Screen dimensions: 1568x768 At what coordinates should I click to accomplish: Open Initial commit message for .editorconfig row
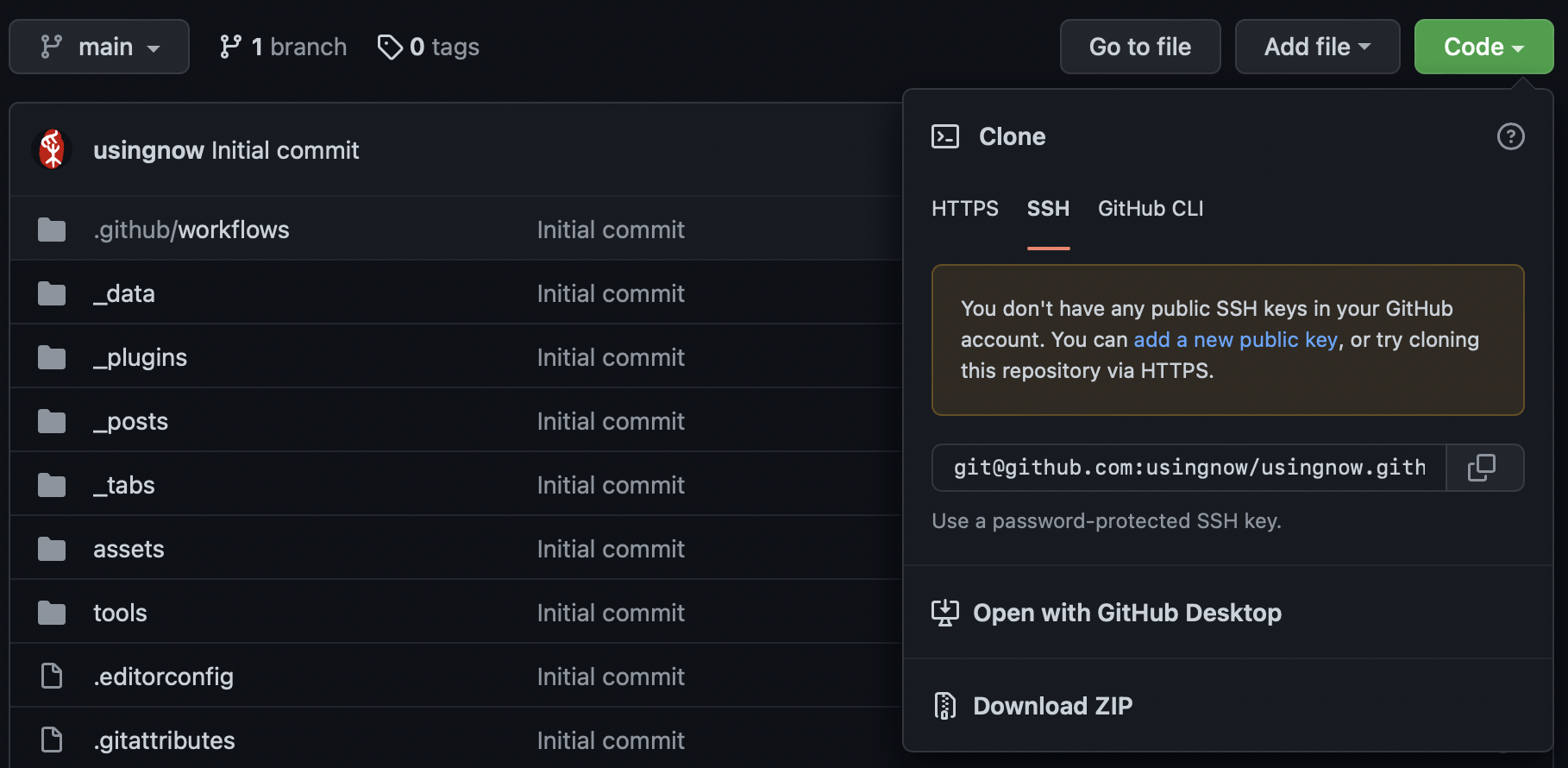click(x=611, y=677)
